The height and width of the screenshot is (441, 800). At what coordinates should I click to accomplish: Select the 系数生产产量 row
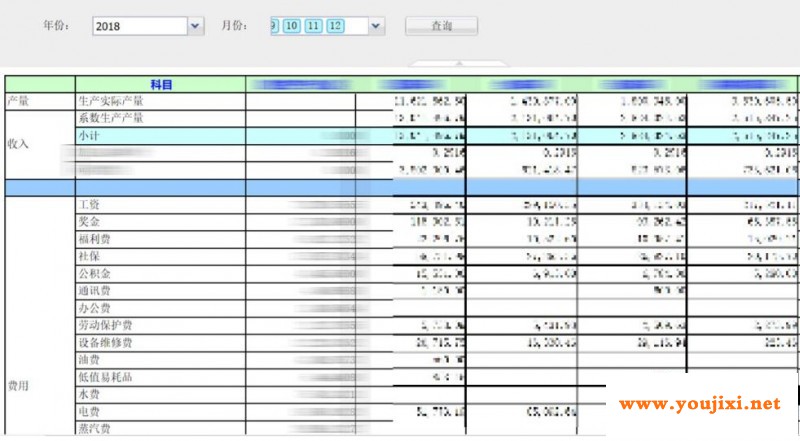pyautogui.click(x=111, y=118)
